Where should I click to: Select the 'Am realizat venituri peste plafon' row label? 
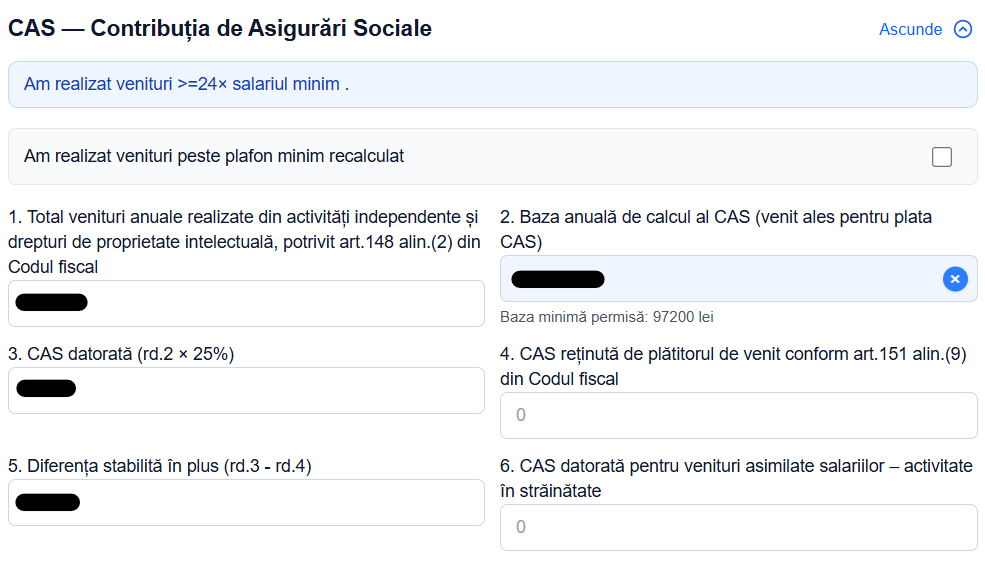[x=214, y=156]
